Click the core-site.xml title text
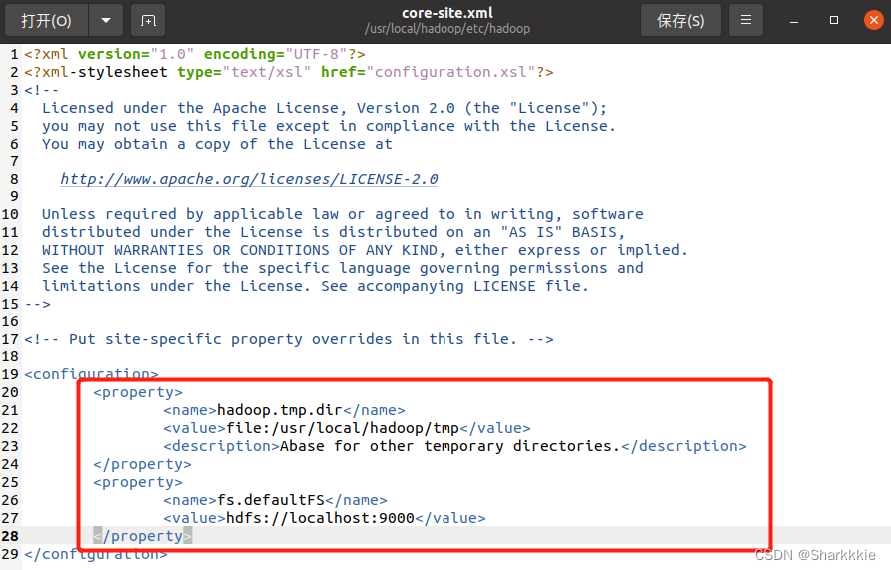The image size is (891, 570). click(447, 13)
